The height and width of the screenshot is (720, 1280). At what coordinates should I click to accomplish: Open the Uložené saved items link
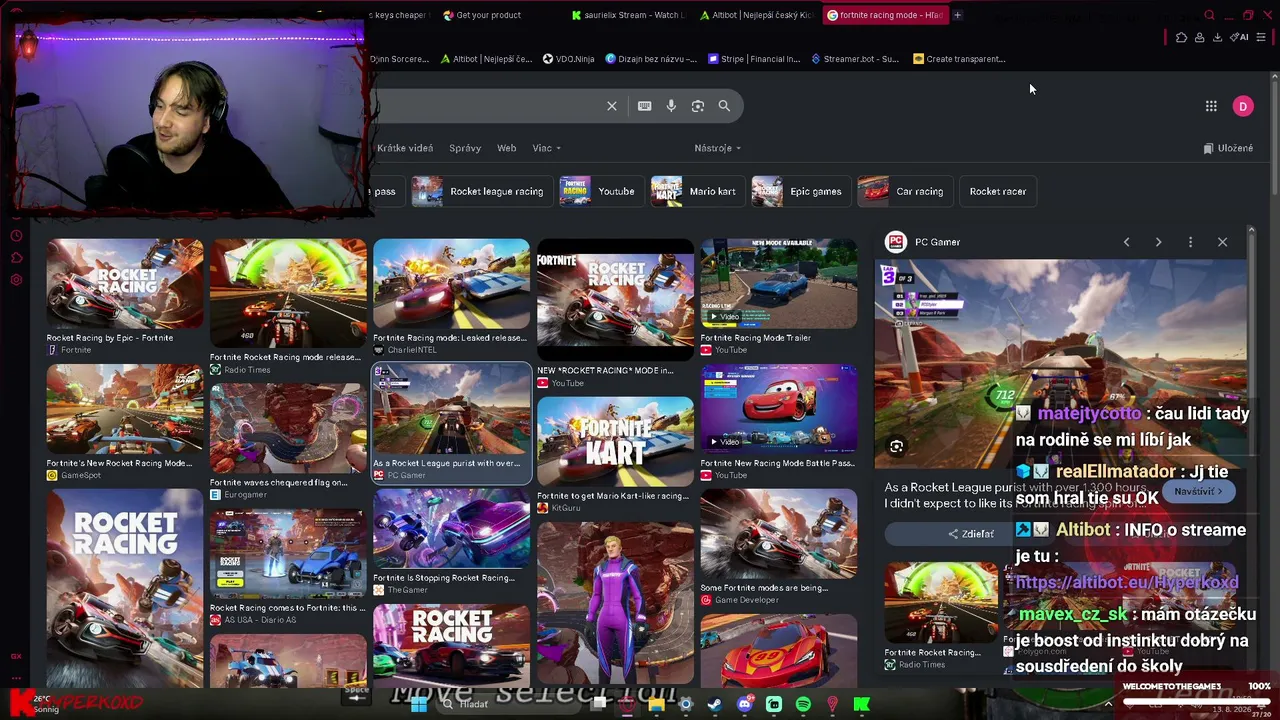point(1229,148)
